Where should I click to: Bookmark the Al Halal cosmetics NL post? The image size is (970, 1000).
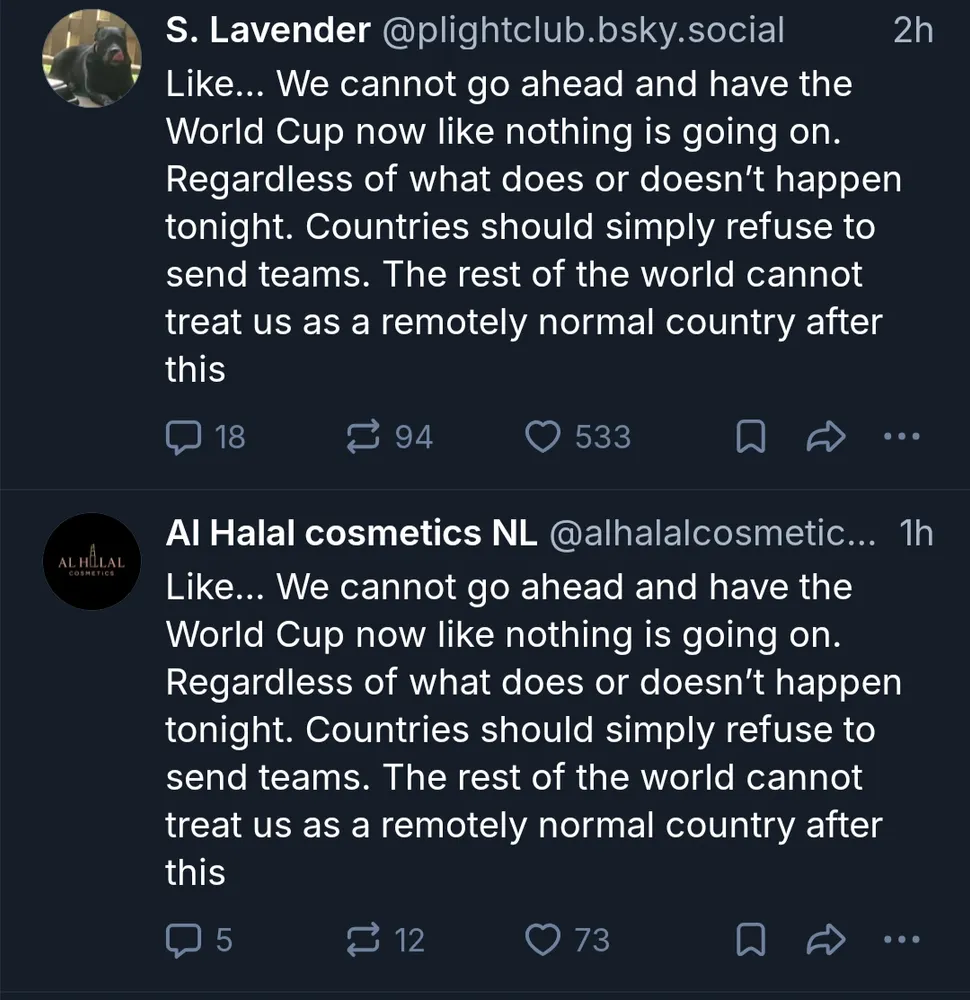coord(750,940)
